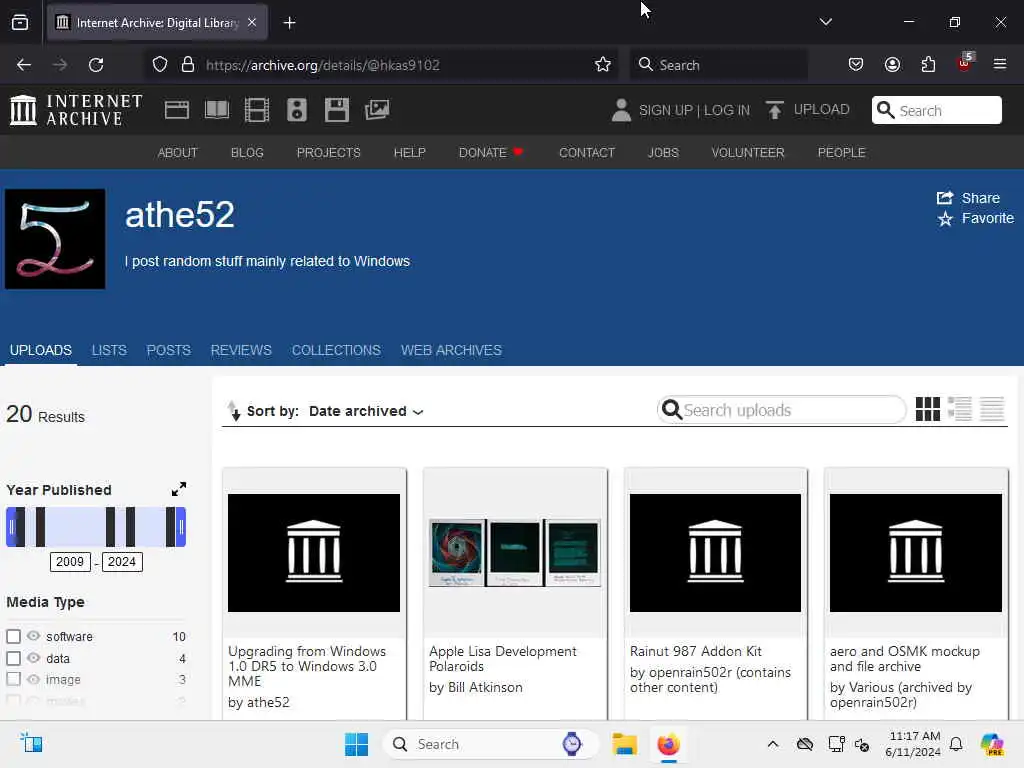Open the Software floppy disk icon

pyautogui.click(x=337, y=110)
